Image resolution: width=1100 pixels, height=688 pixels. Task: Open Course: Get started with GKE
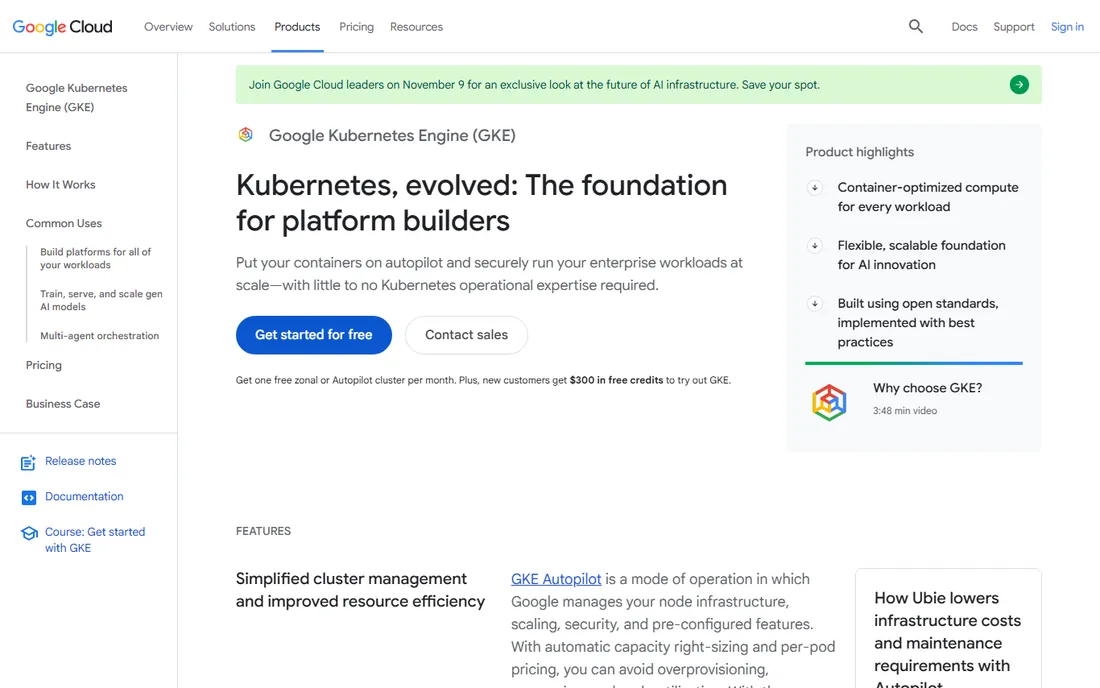tap(95, 540)
